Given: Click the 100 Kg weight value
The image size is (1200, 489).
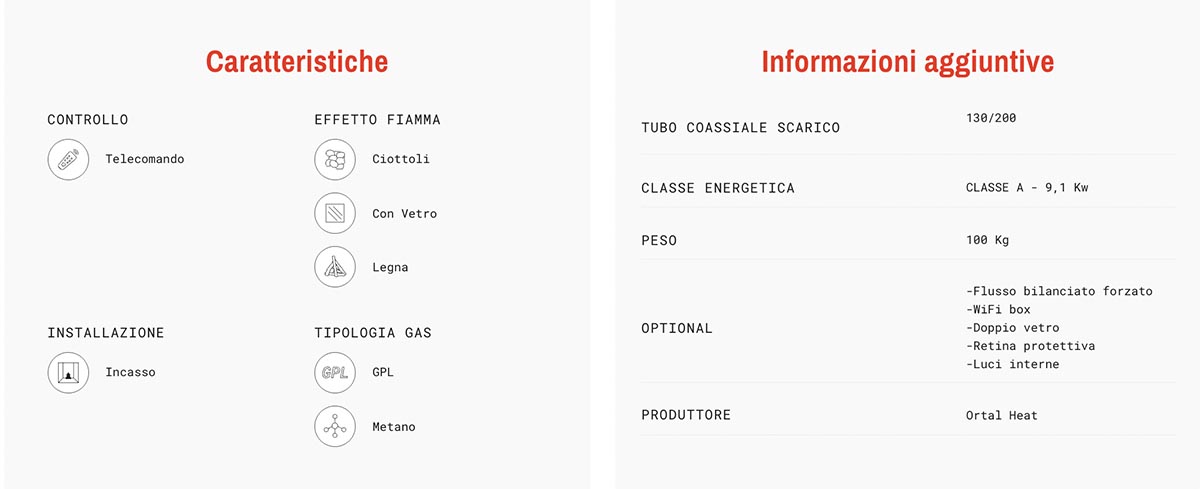Looking at the screenshot, I should click(987, 241).
